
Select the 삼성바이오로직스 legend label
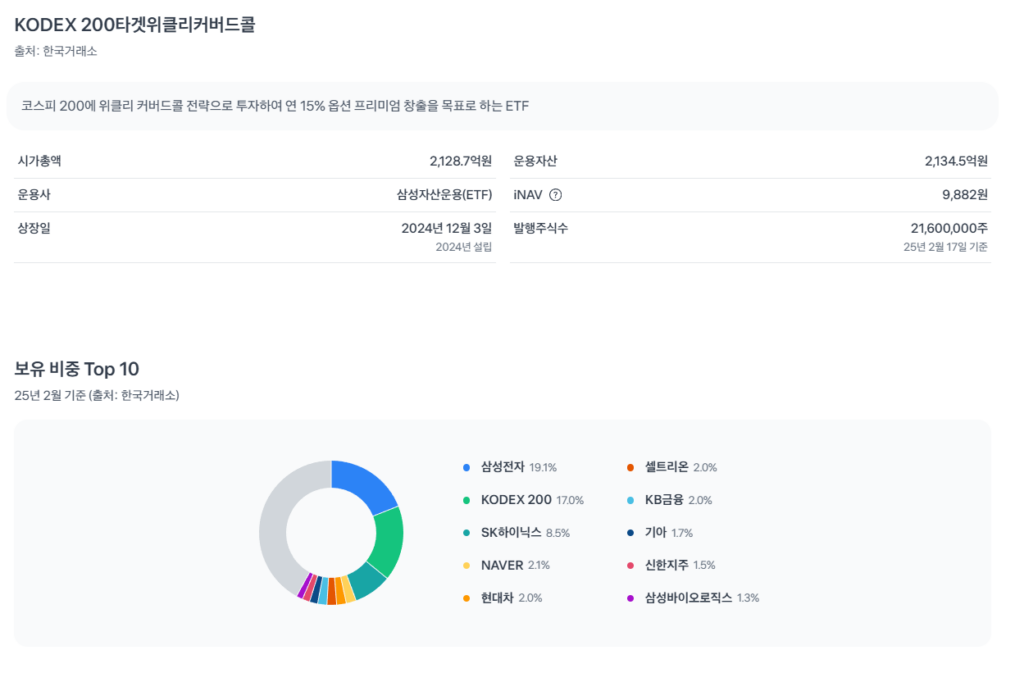click(x=688, y=597)
